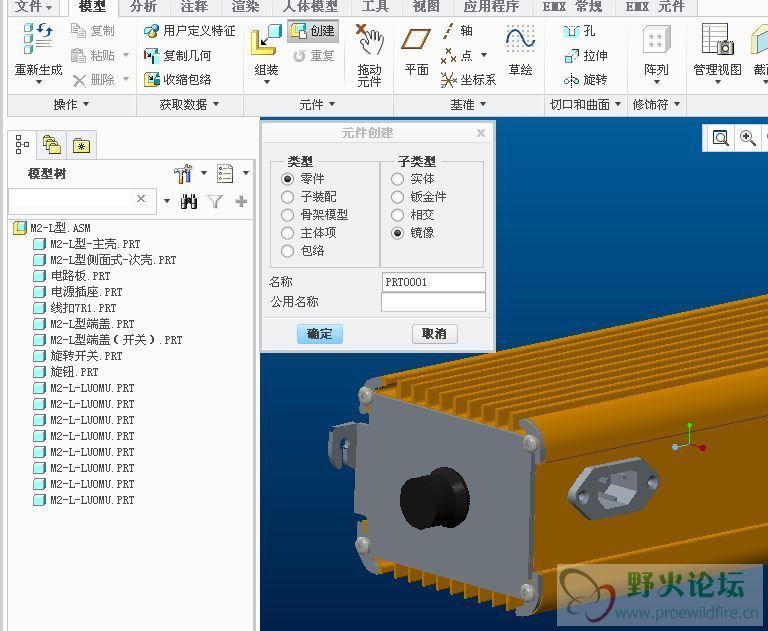Select the 骨架模型 skeleton model radio

288,215
